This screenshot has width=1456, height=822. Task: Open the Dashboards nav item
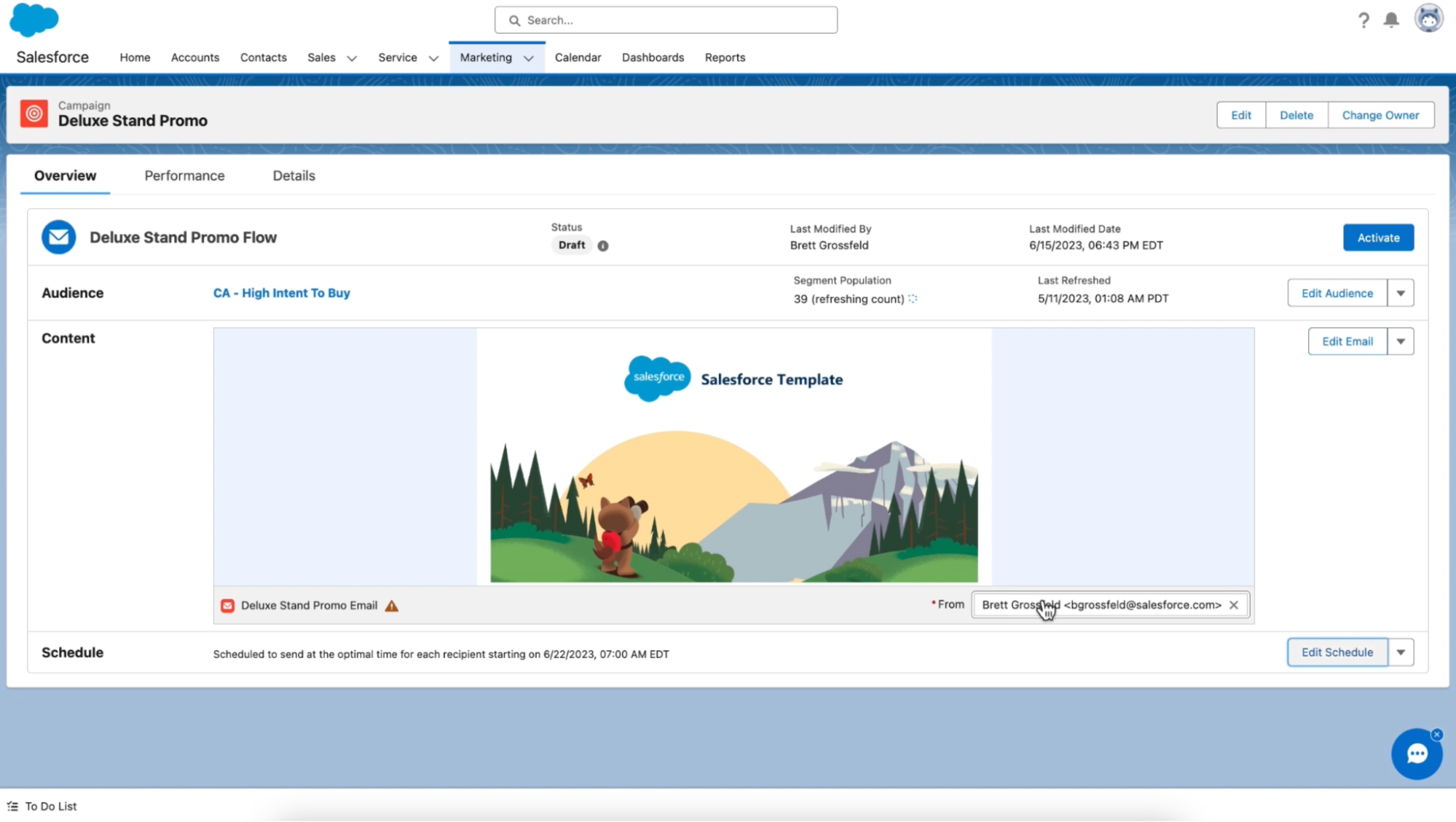pos(653,58)
